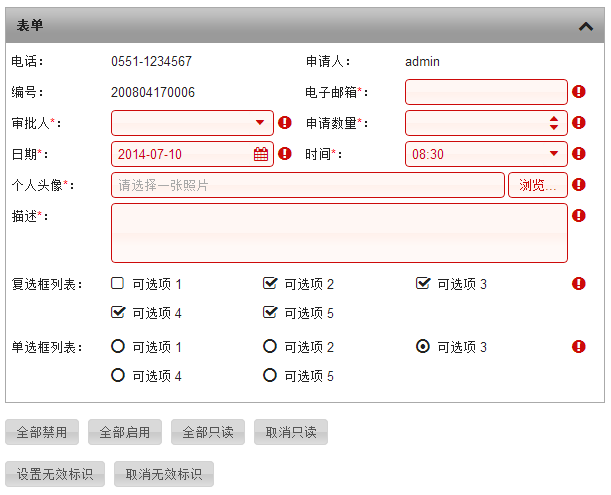Screen dimensions: 611x495
Task: Select radio button 可选项 5
Action: point(270,375)
